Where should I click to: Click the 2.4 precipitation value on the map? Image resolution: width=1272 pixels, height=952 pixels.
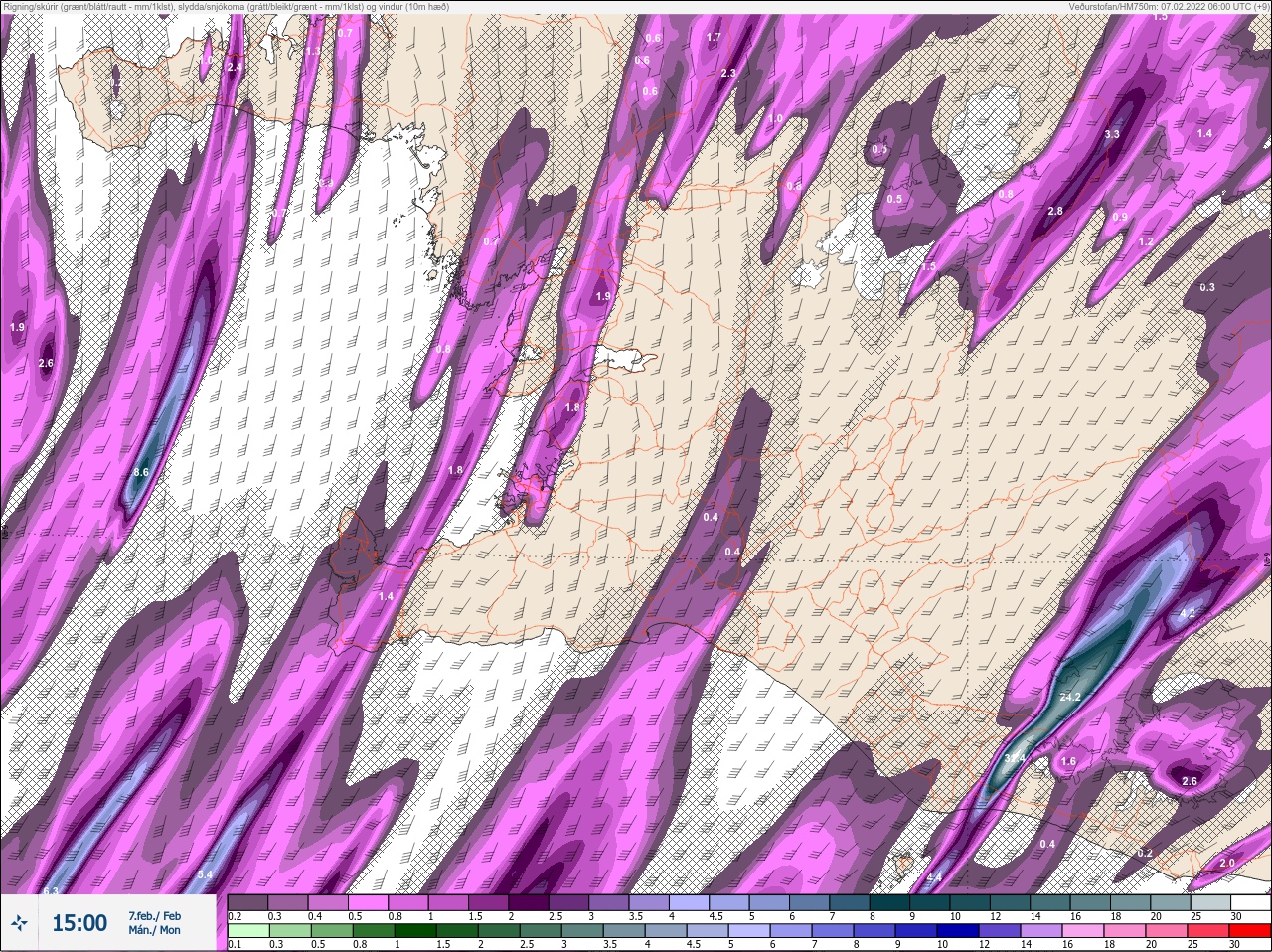[235, 67]
